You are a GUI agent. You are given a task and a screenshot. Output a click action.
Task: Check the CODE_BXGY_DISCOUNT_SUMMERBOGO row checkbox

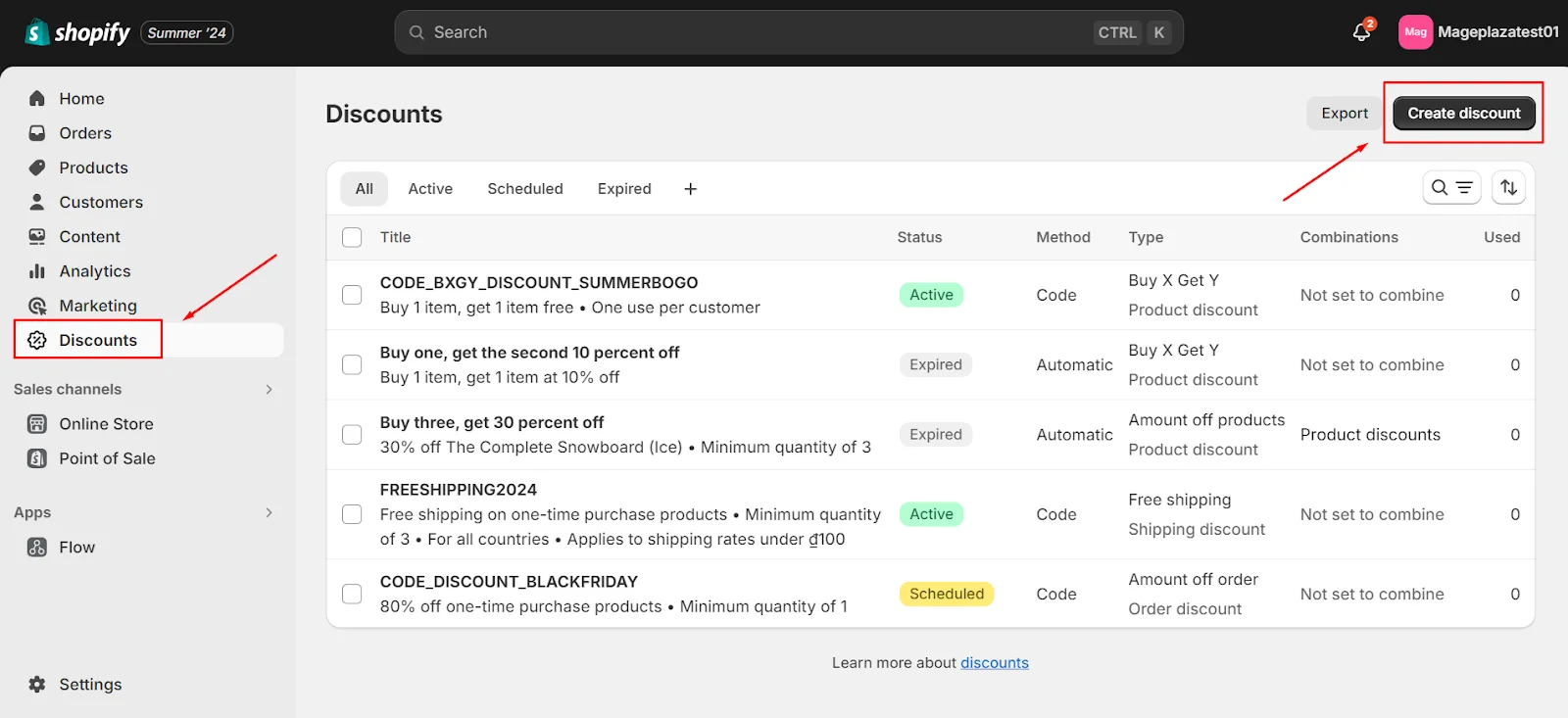[352, 295]
